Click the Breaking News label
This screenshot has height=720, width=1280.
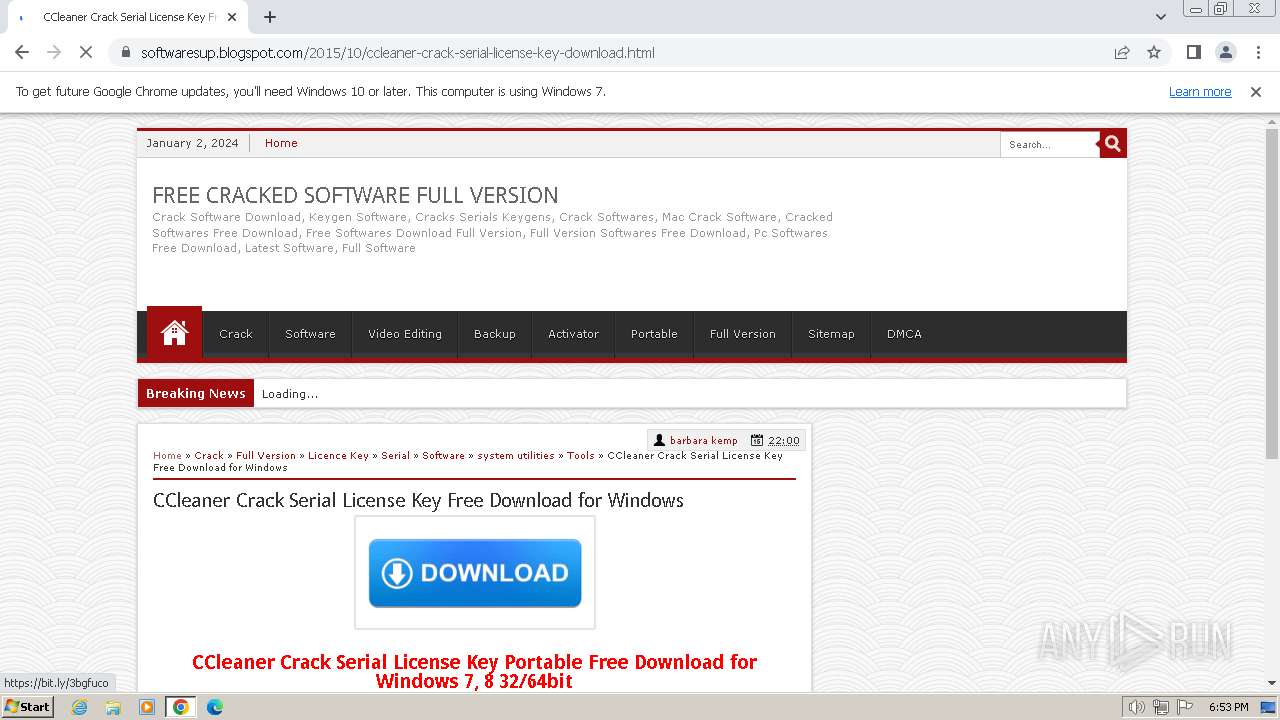point(196,393)
